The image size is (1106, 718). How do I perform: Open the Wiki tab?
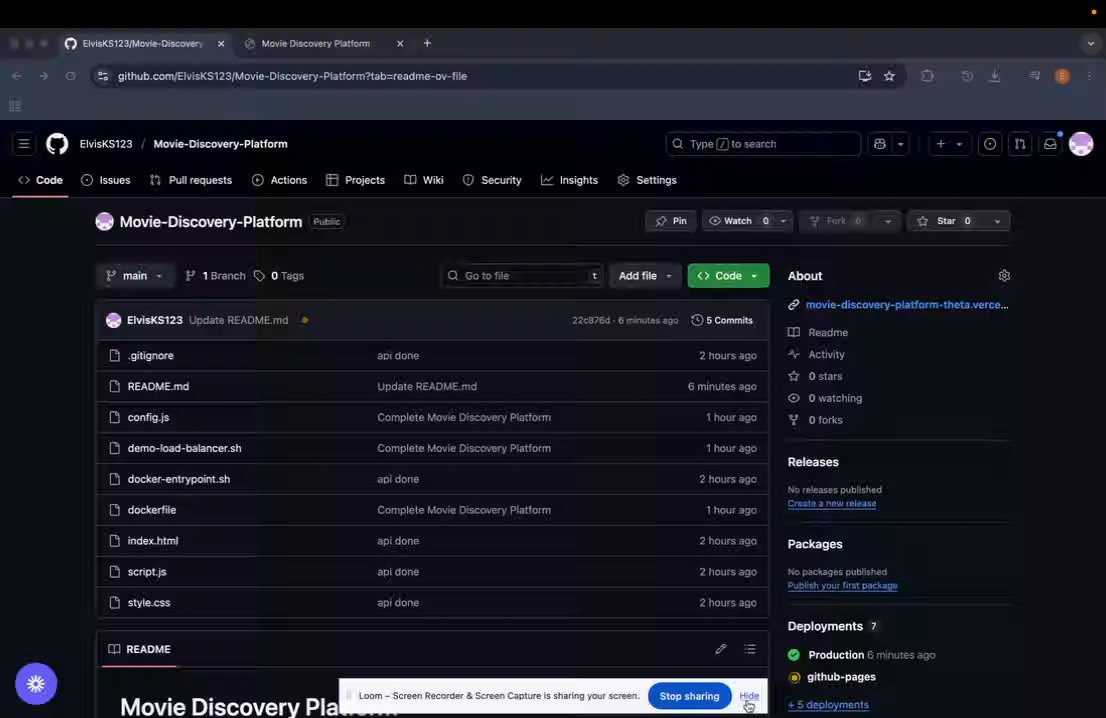[424, 181]
